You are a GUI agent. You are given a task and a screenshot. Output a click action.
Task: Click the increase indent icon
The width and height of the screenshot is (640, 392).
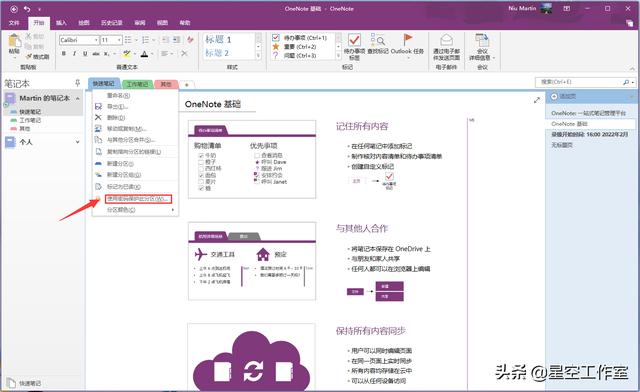pos(176,40)
